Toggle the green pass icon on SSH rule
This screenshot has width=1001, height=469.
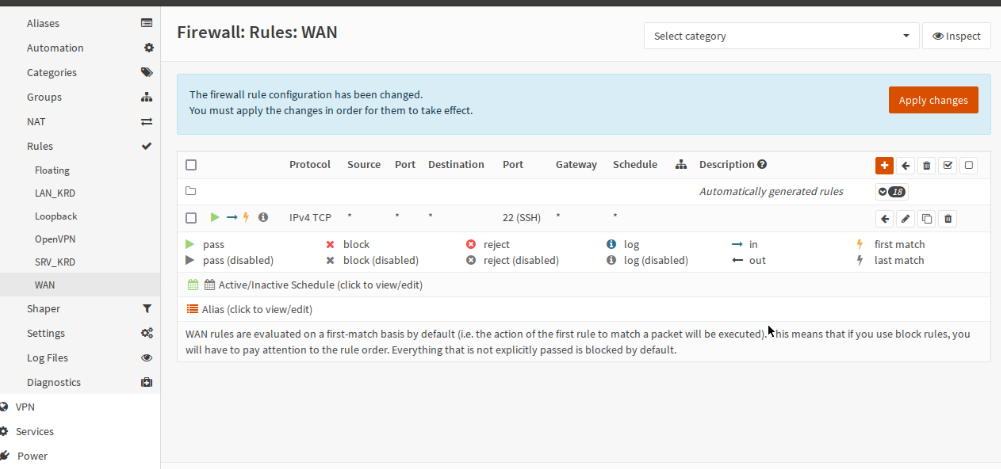click(215, 217)
